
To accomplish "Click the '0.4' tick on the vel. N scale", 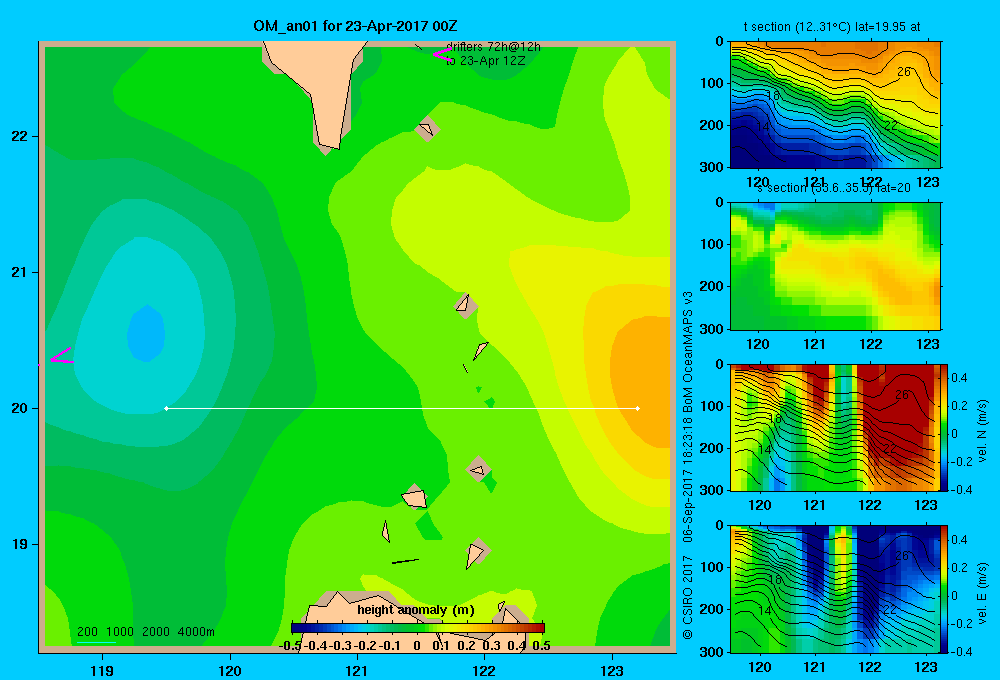I will 959,378.
